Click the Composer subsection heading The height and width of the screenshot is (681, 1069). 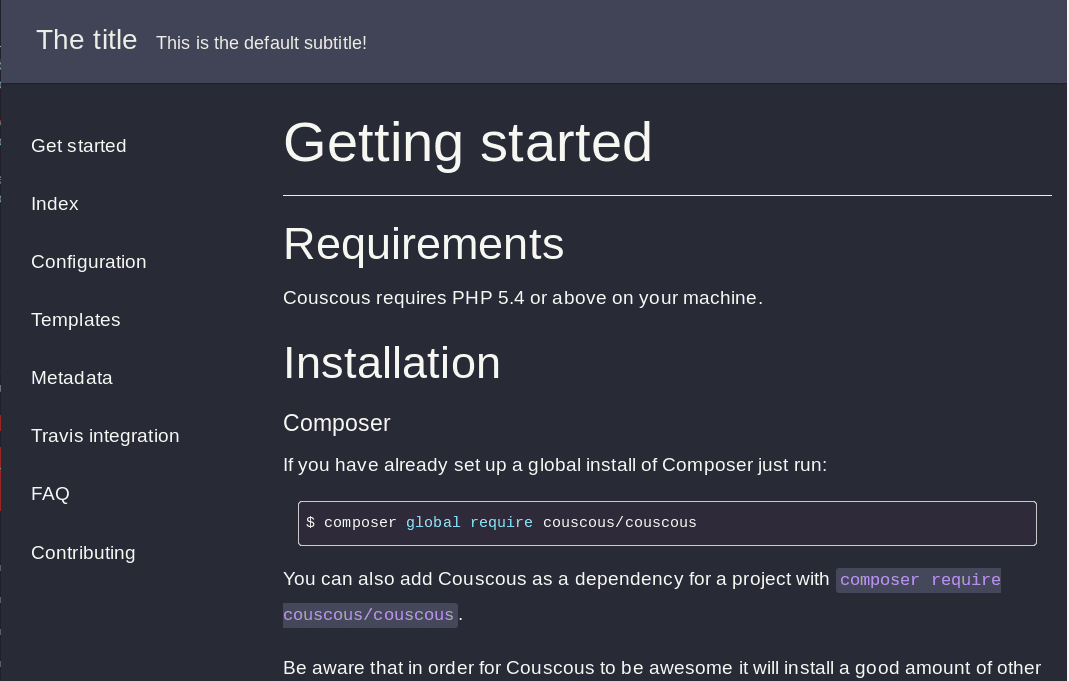tap(336, 423)
